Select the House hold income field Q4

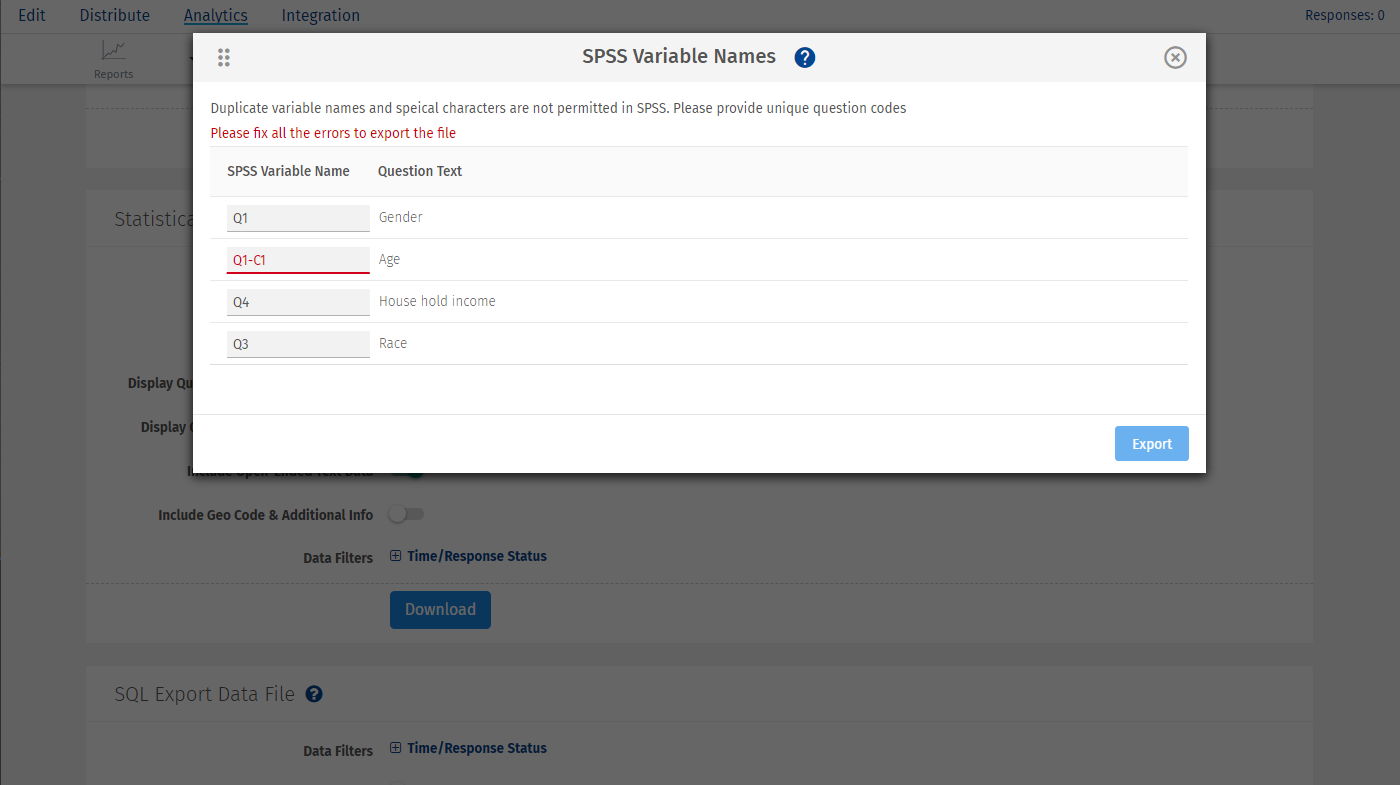pyautogui.click(x=298, y=302)
